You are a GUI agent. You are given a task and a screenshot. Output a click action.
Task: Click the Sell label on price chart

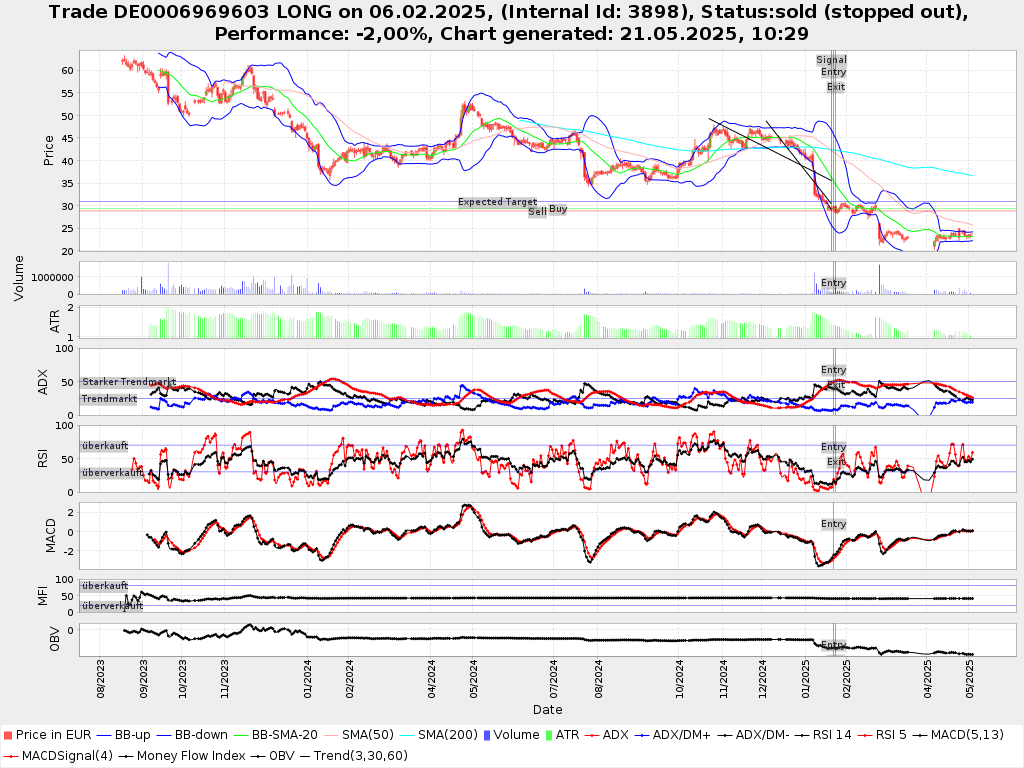pyautogui.click(x=537, y=212)
